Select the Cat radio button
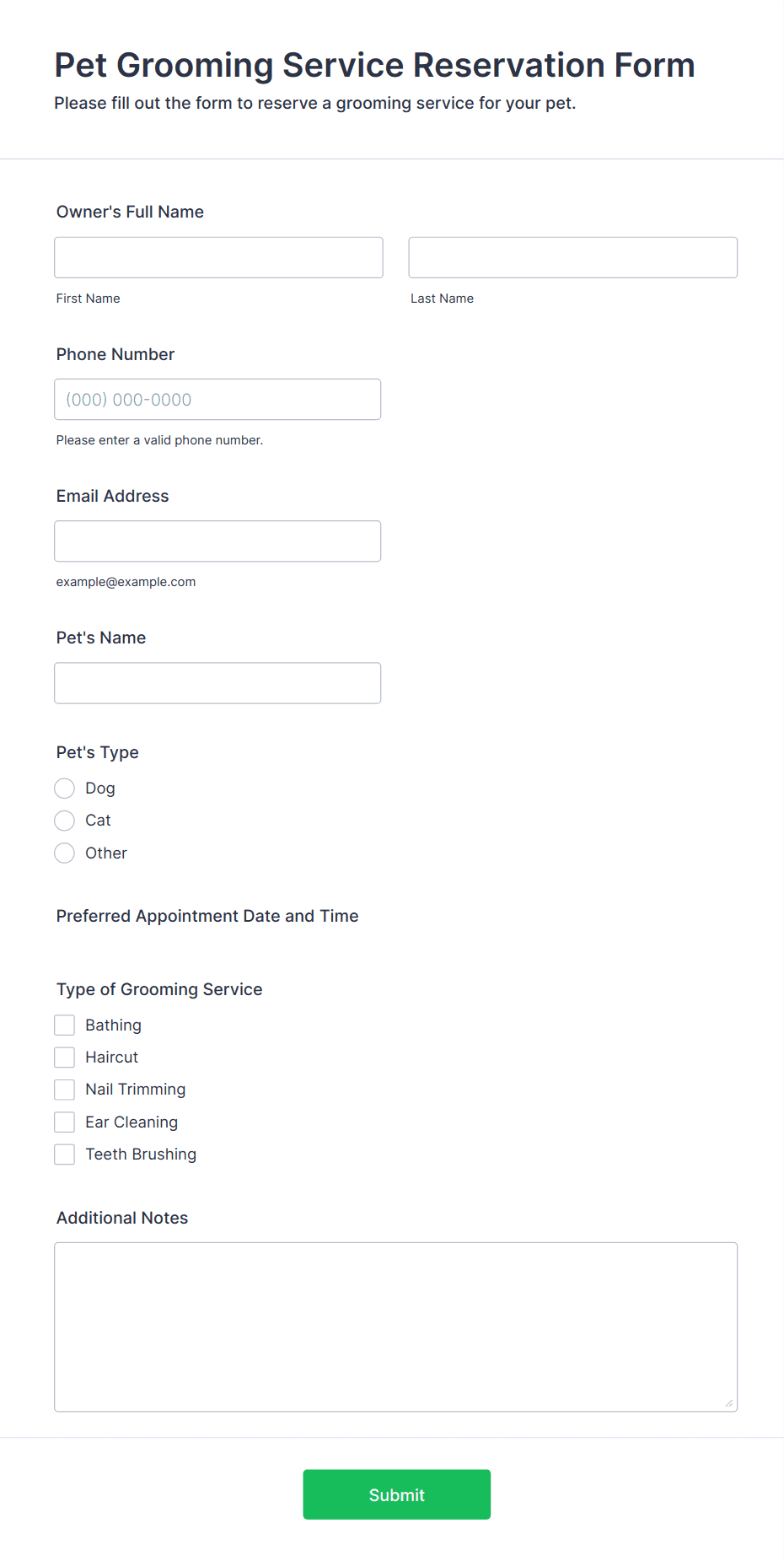Viewport: 784px width, 1561px height. [64, 820]
